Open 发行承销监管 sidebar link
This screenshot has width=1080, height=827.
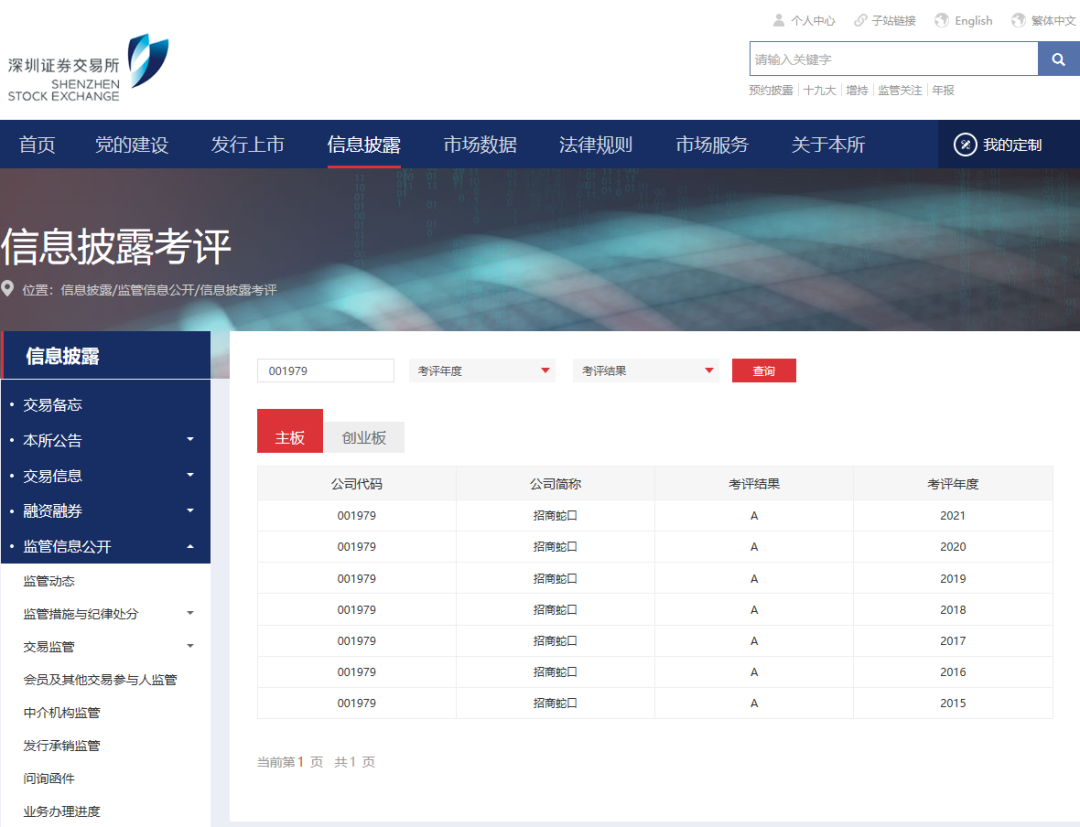(62, 746)
